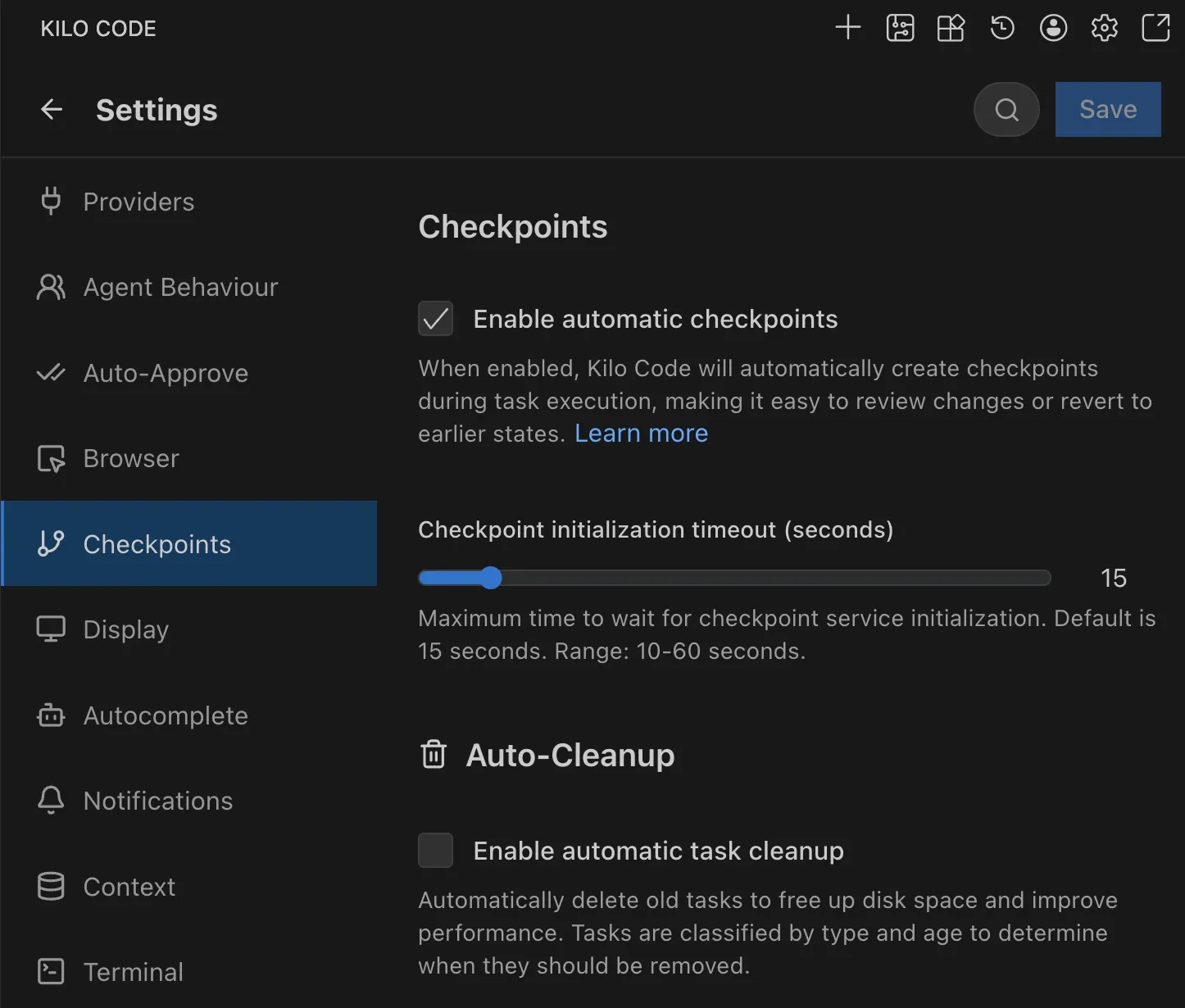Viewport: 1185px width, 1008px height.
Task: Open the Agent Behaviour settings section
Action: [x=189, y=287]
